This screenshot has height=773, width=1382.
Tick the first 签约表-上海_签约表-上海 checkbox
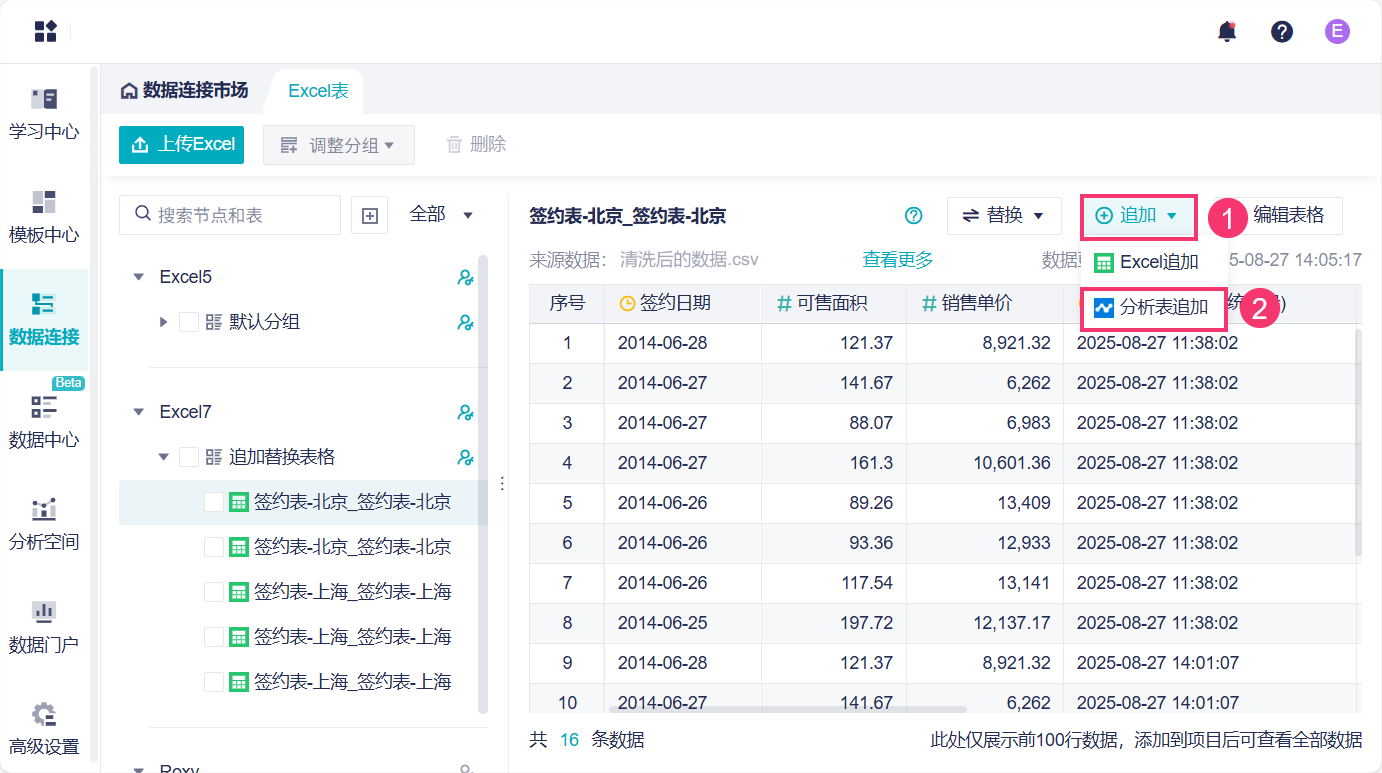pyautogui.click(x=214, y=592)
